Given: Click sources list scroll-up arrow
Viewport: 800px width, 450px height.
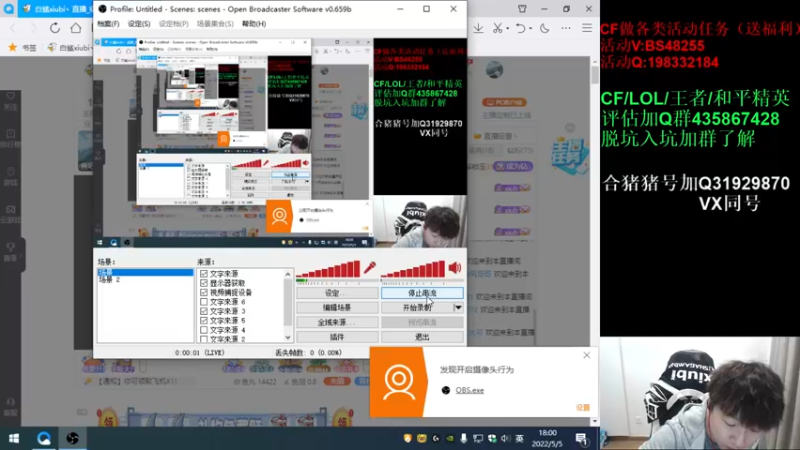Looking at the screenshot, I should pos(288,274).
